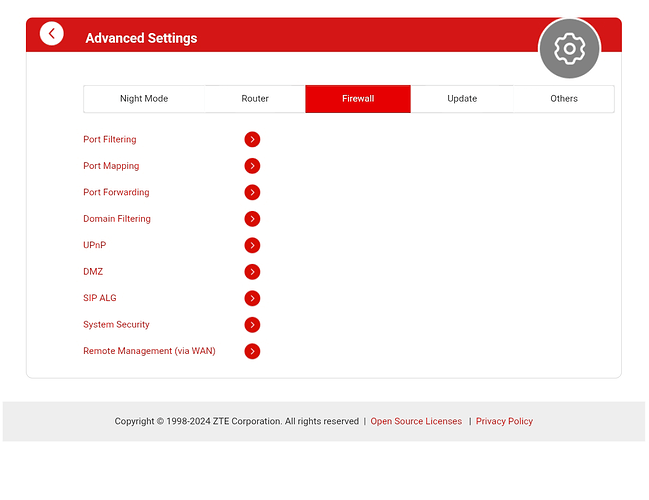This screenshot has width=649, height=500.
Task: Click the arrow icon beside Port Mapping
Action: 252,166
